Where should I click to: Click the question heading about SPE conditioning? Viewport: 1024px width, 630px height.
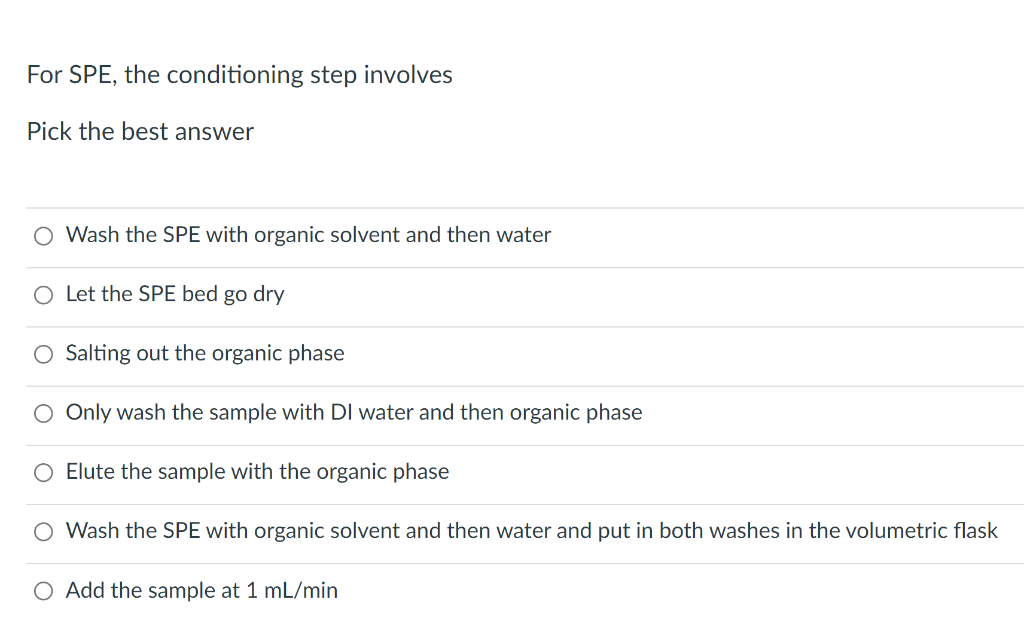tap(239, 74)
